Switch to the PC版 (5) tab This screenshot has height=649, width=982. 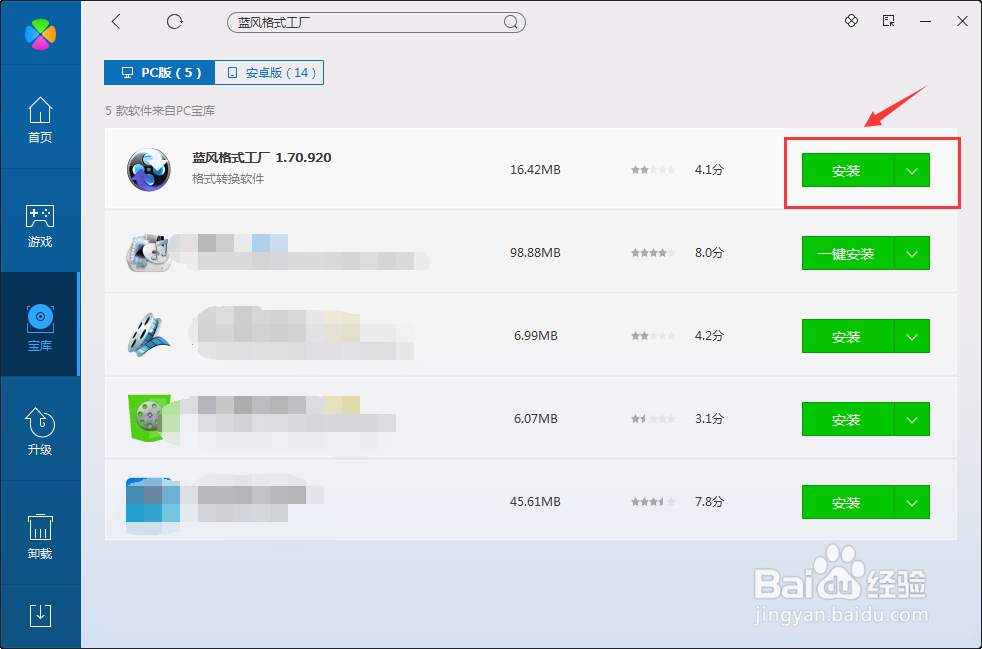160,73
